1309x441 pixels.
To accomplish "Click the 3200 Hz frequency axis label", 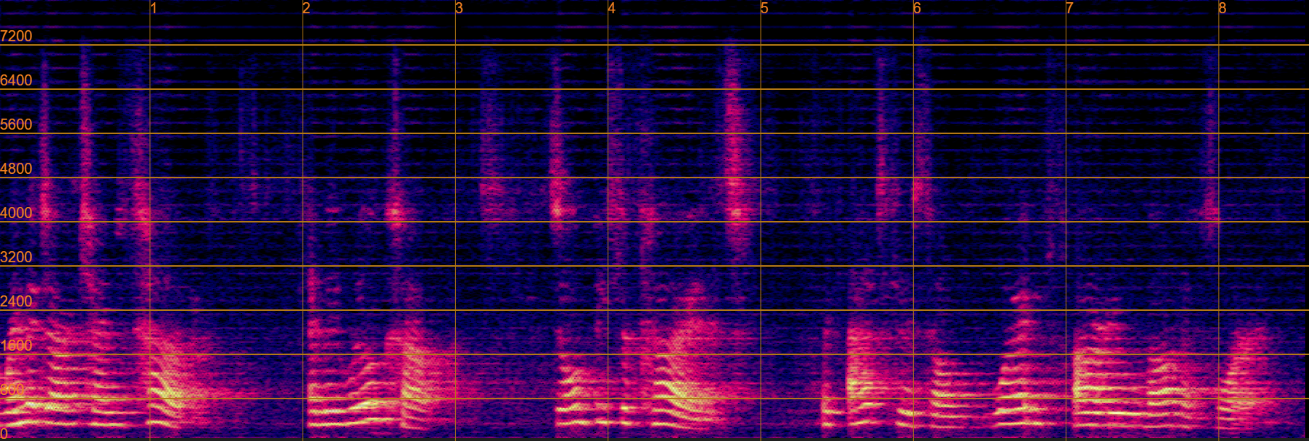I will point(17,257).
